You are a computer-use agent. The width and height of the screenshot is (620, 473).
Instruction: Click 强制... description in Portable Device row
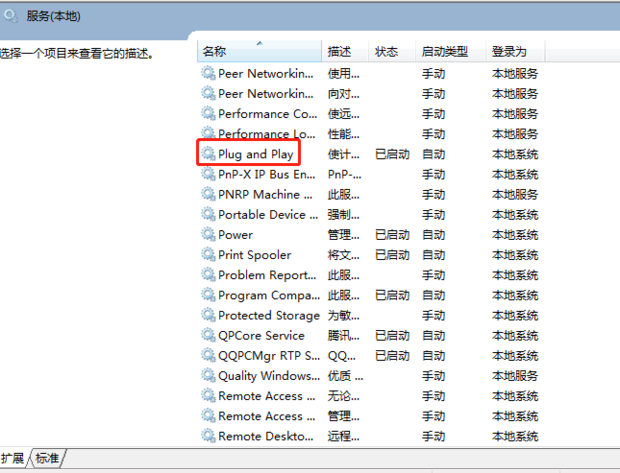(344, 214)
